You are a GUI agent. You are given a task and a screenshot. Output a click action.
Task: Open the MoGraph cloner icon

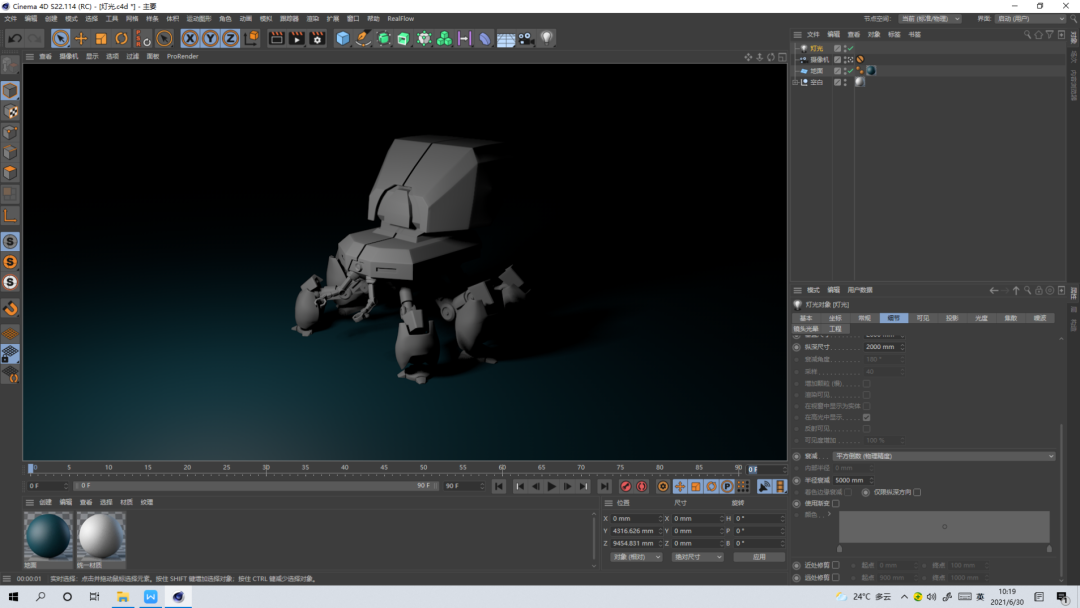click(444, 39)
